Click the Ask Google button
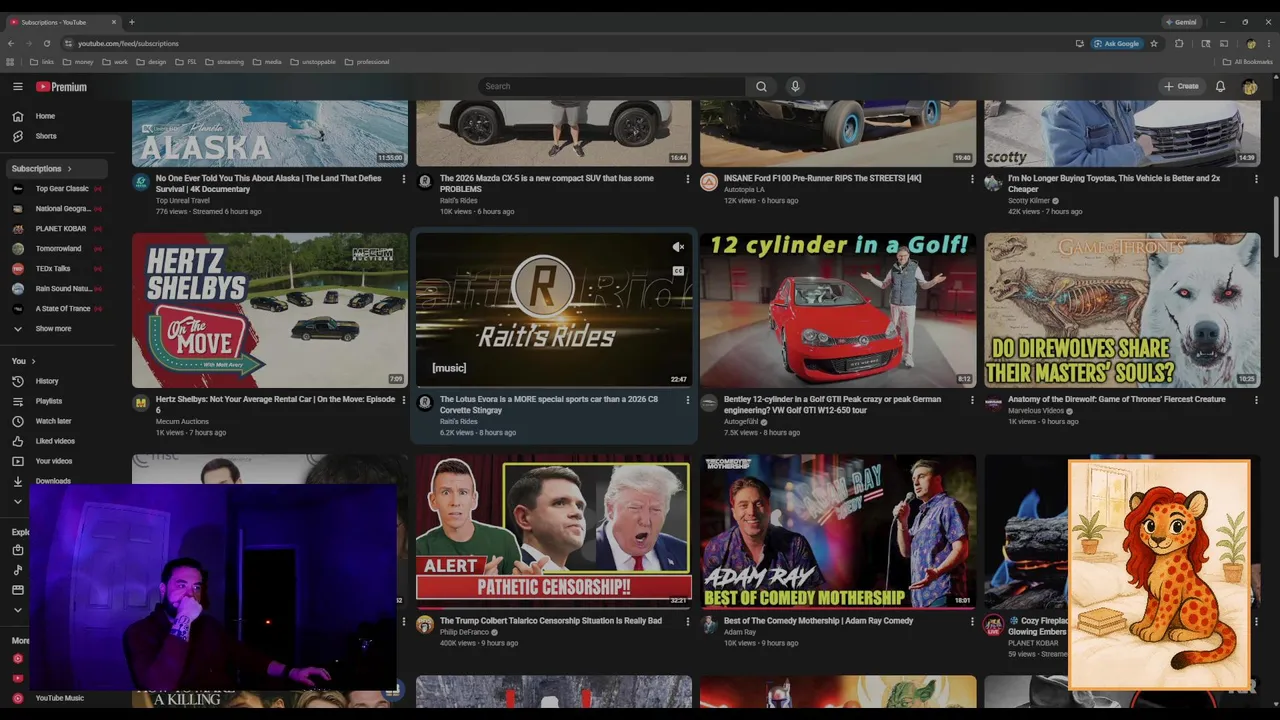The width and height of the screenshot is (1280, 720). [x=1116, y=43]
